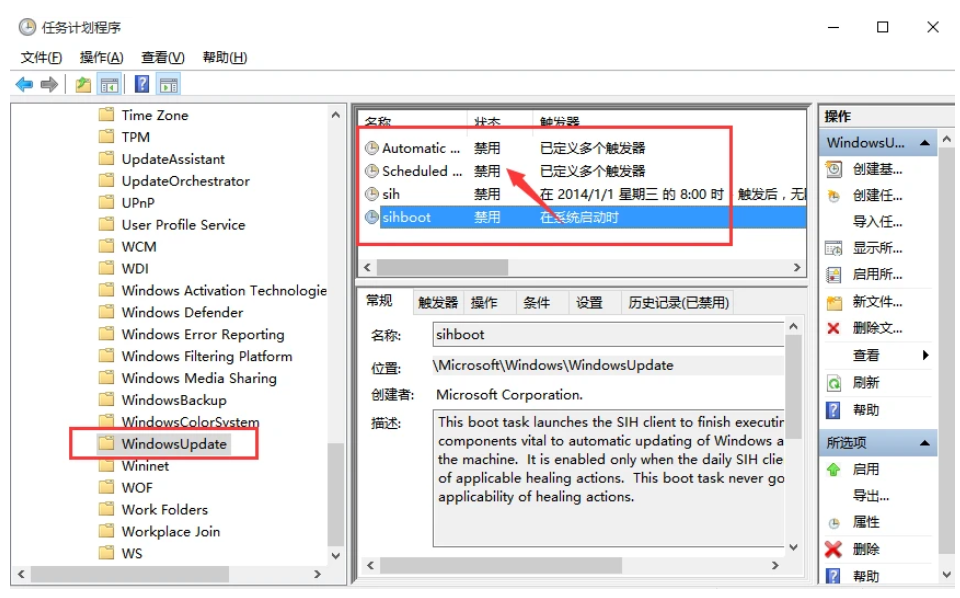The height and width of the screenshot is (598, 960).
Task: Click the blue help icon in the toolbar
Action: click(x=142, y=85)
